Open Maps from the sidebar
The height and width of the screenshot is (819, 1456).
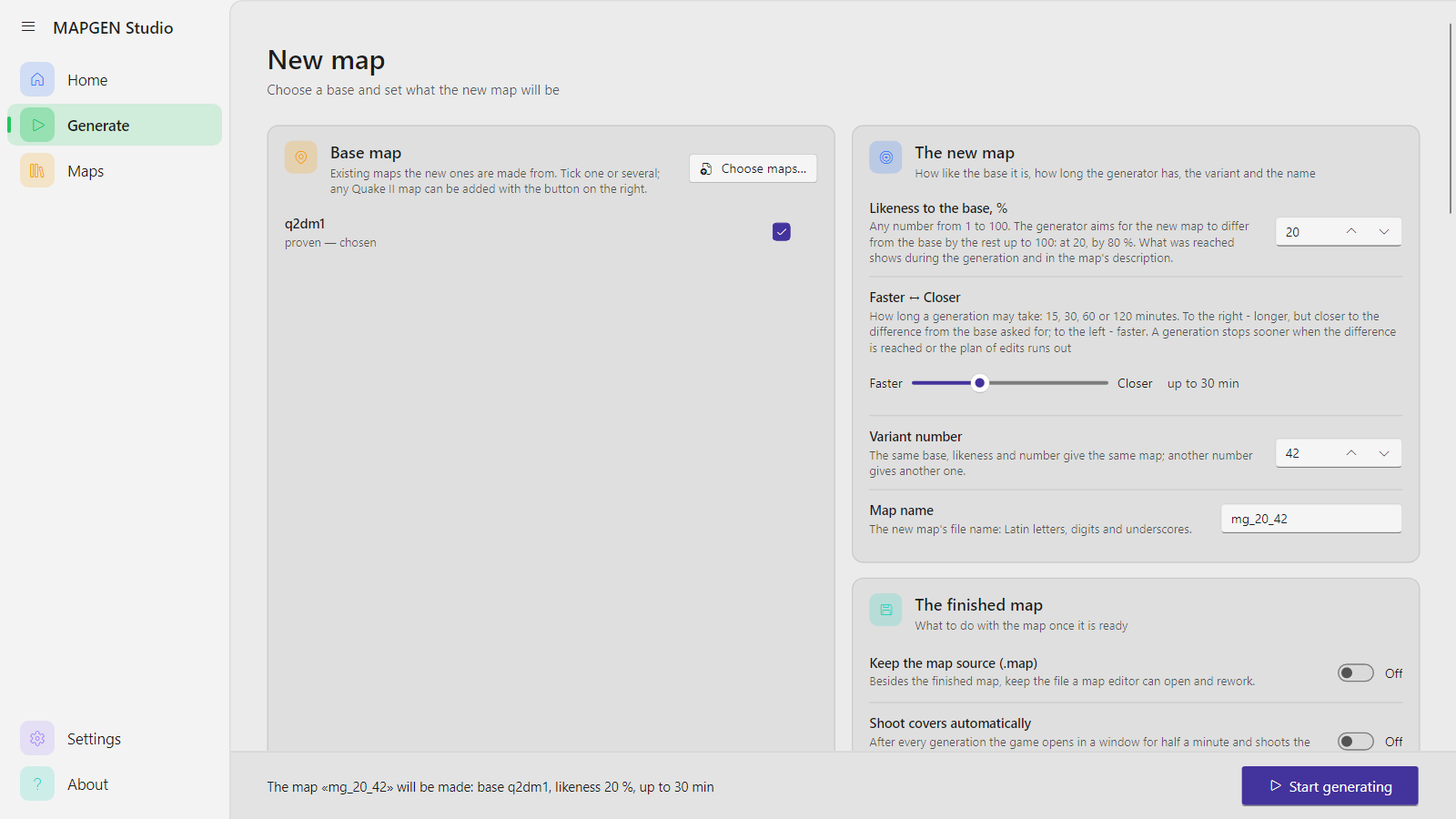pyautogui.click(x=115, y=170)
